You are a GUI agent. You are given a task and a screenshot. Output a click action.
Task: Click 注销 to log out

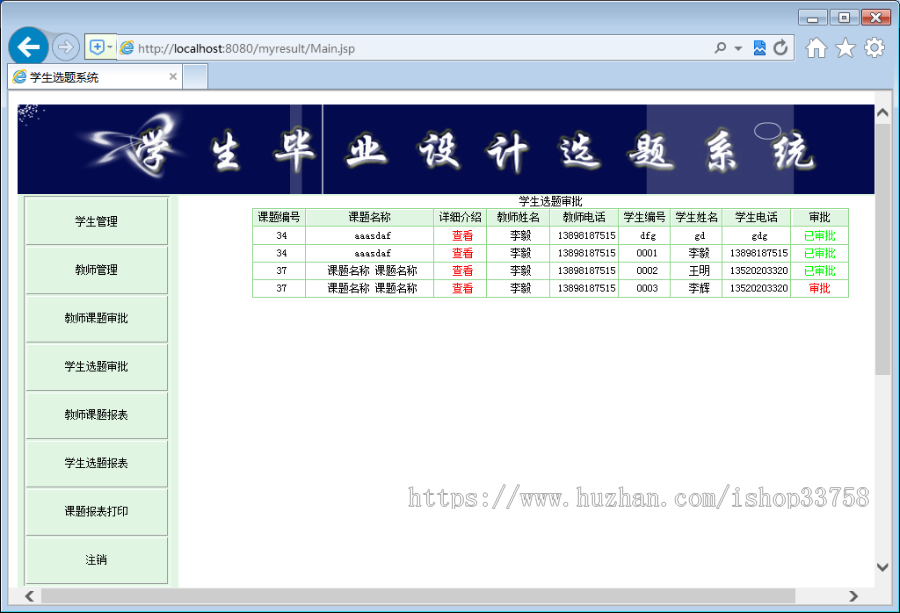point(96,560)
